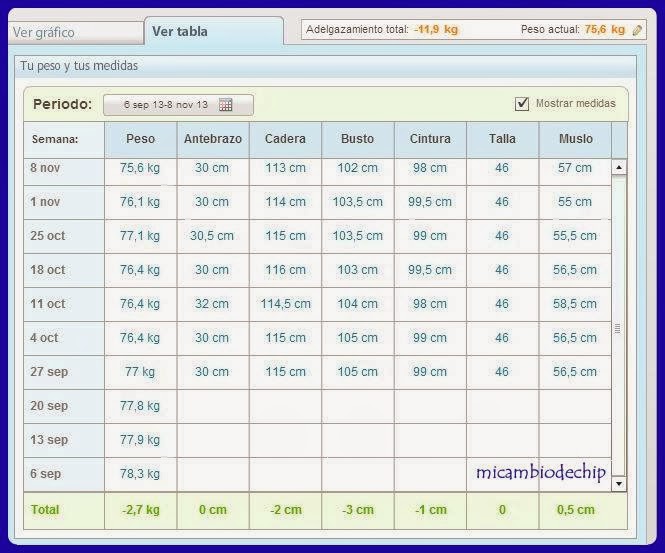Select the 27 sep week row label

pos(49,371)
